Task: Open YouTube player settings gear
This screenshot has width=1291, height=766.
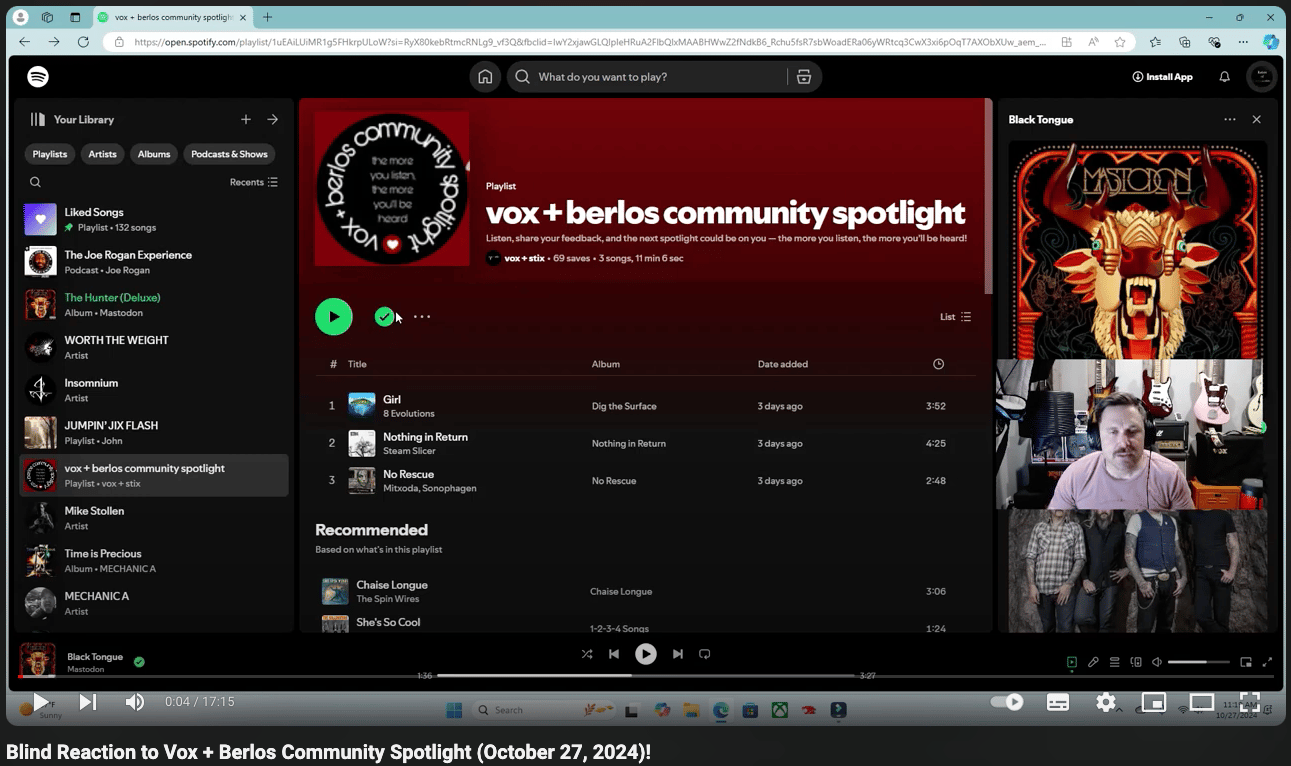Action: [1105, 702]
